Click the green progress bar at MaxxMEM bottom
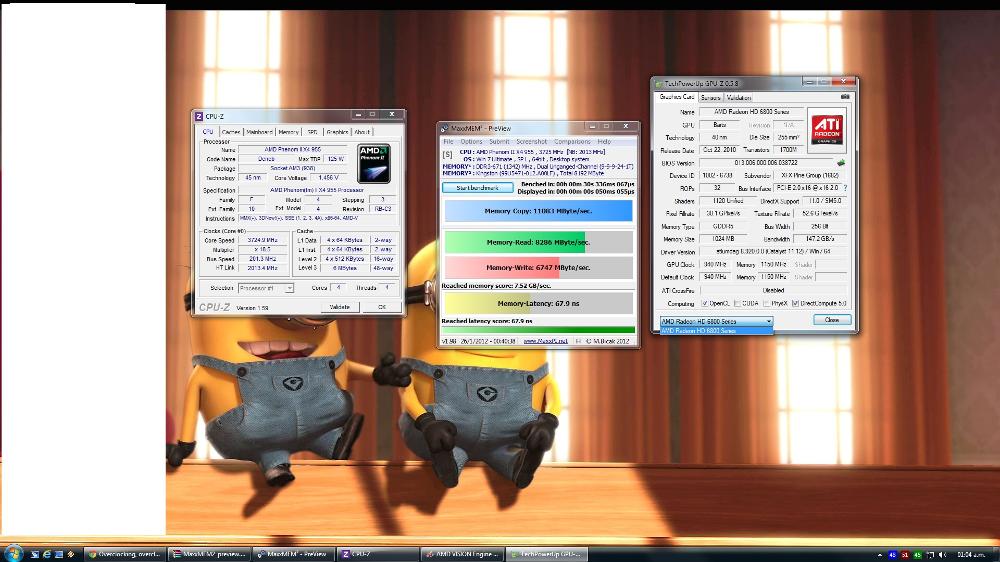 coord(538,330)
